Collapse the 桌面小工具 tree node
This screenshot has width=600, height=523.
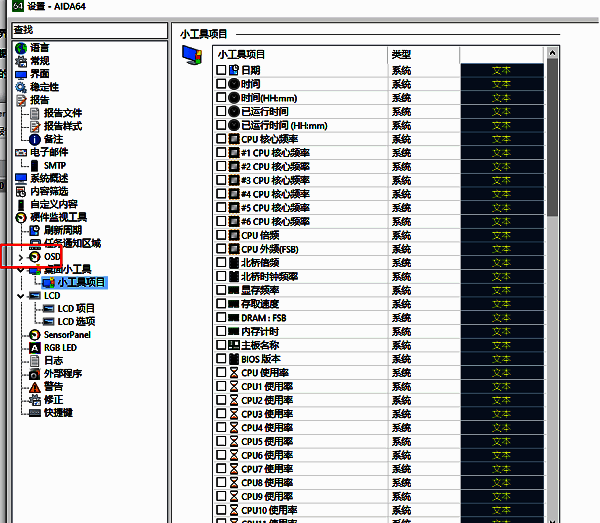[21, 270]
